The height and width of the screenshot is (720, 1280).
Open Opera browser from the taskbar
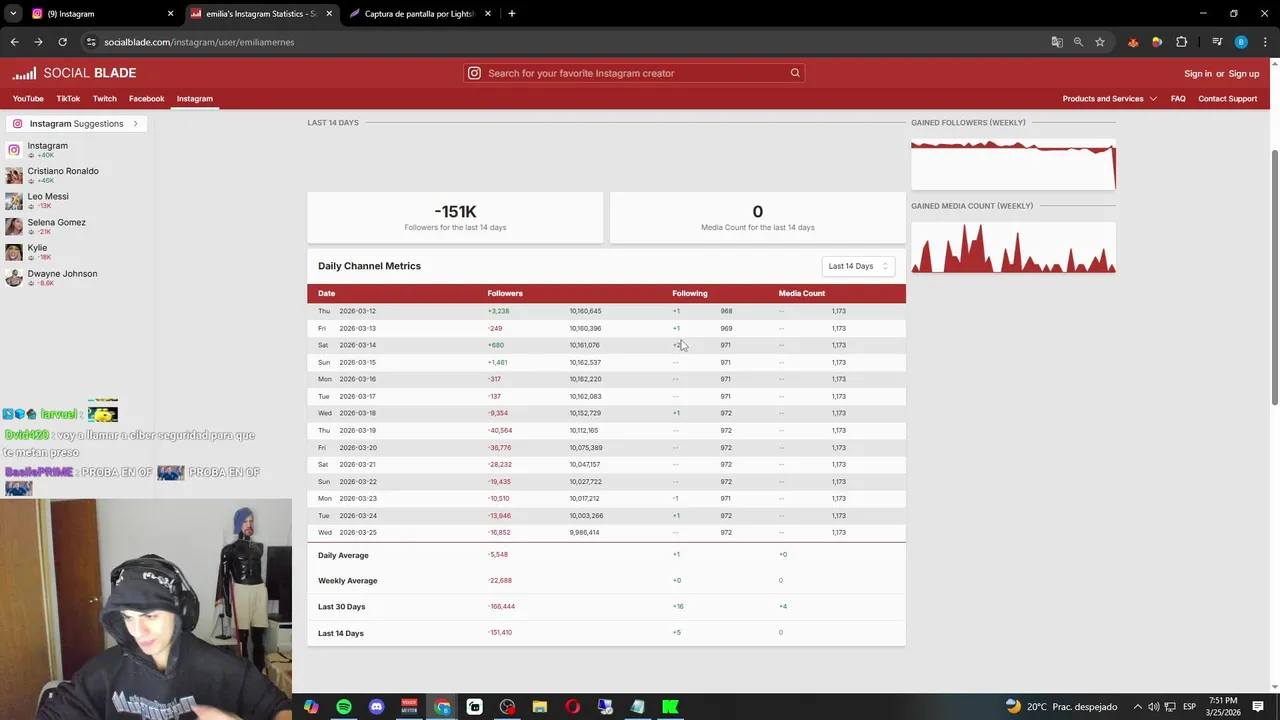[x=572, y=707]
